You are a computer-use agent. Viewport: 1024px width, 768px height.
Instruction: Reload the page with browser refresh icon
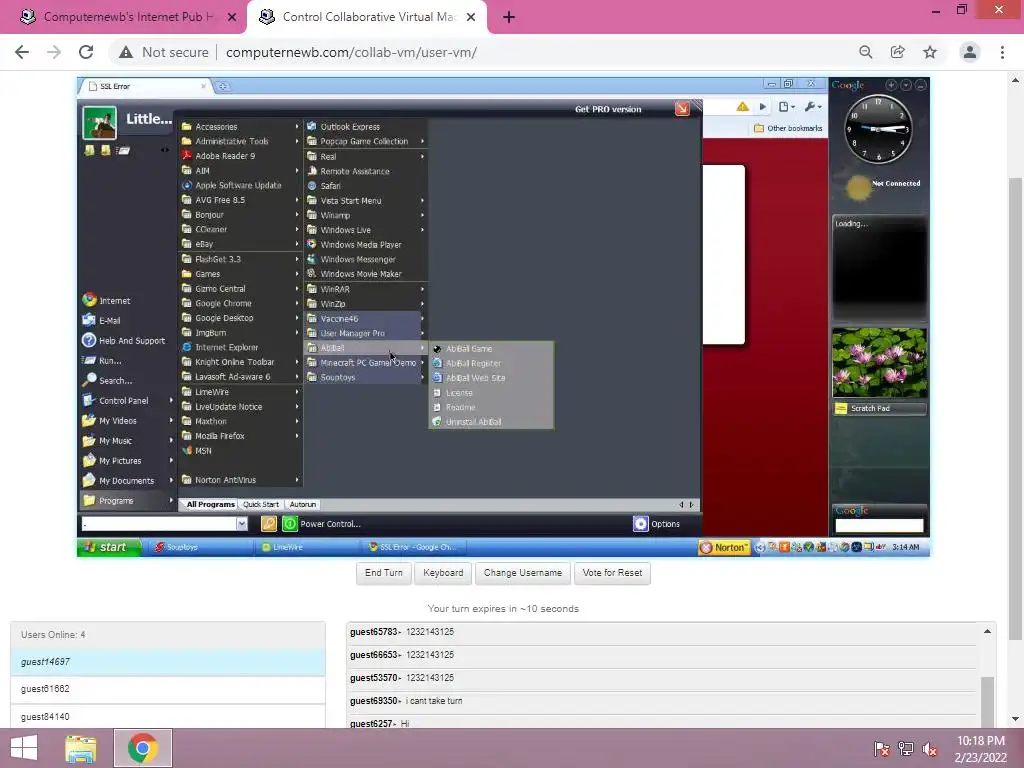coord(86,52)
